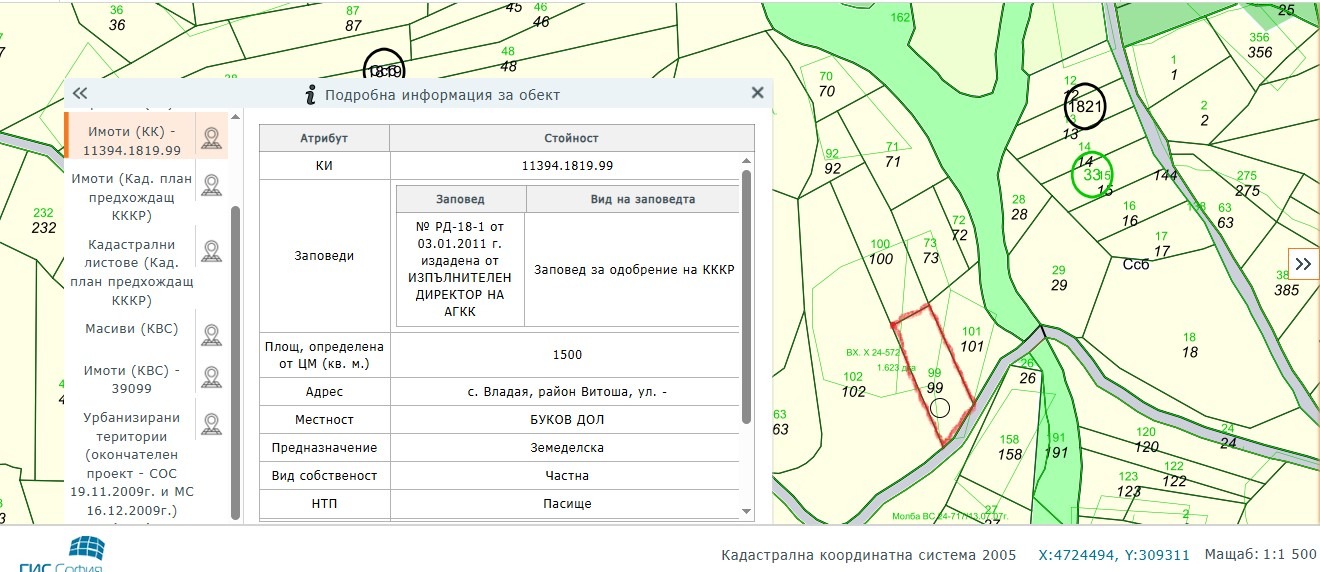
Task: Click Площ, определена от ЦМ attribute label
Action: 324,355
